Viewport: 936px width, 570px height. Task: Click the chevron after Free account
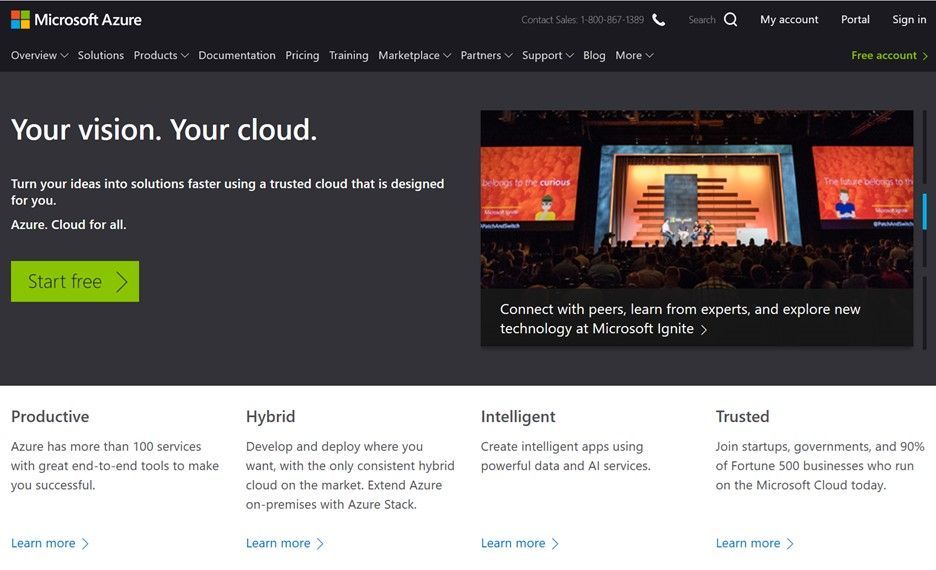click(925, 56)
